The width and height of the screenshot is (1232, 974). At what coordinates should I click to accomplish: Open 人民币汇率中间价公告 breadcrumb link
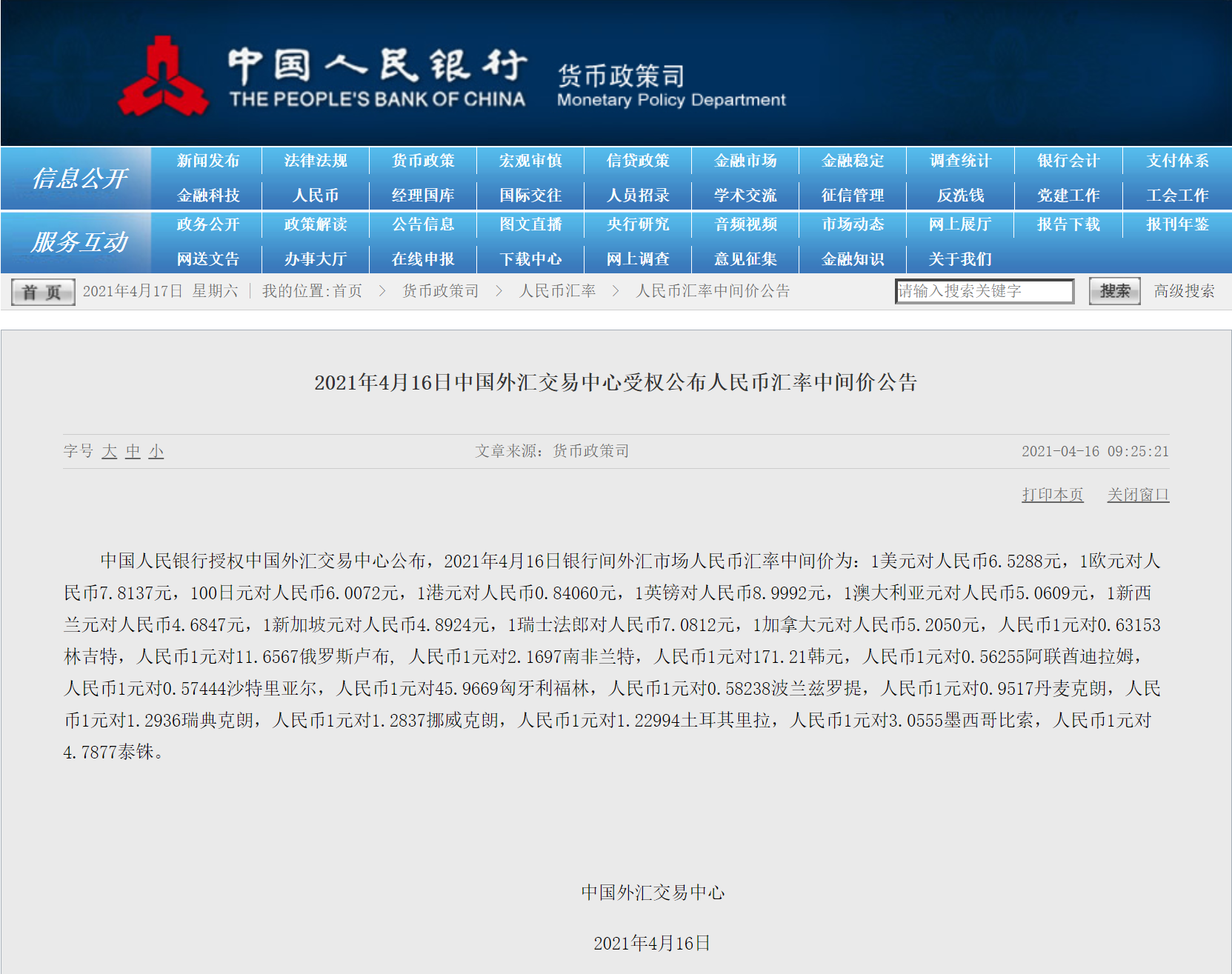tap(713, 291)
